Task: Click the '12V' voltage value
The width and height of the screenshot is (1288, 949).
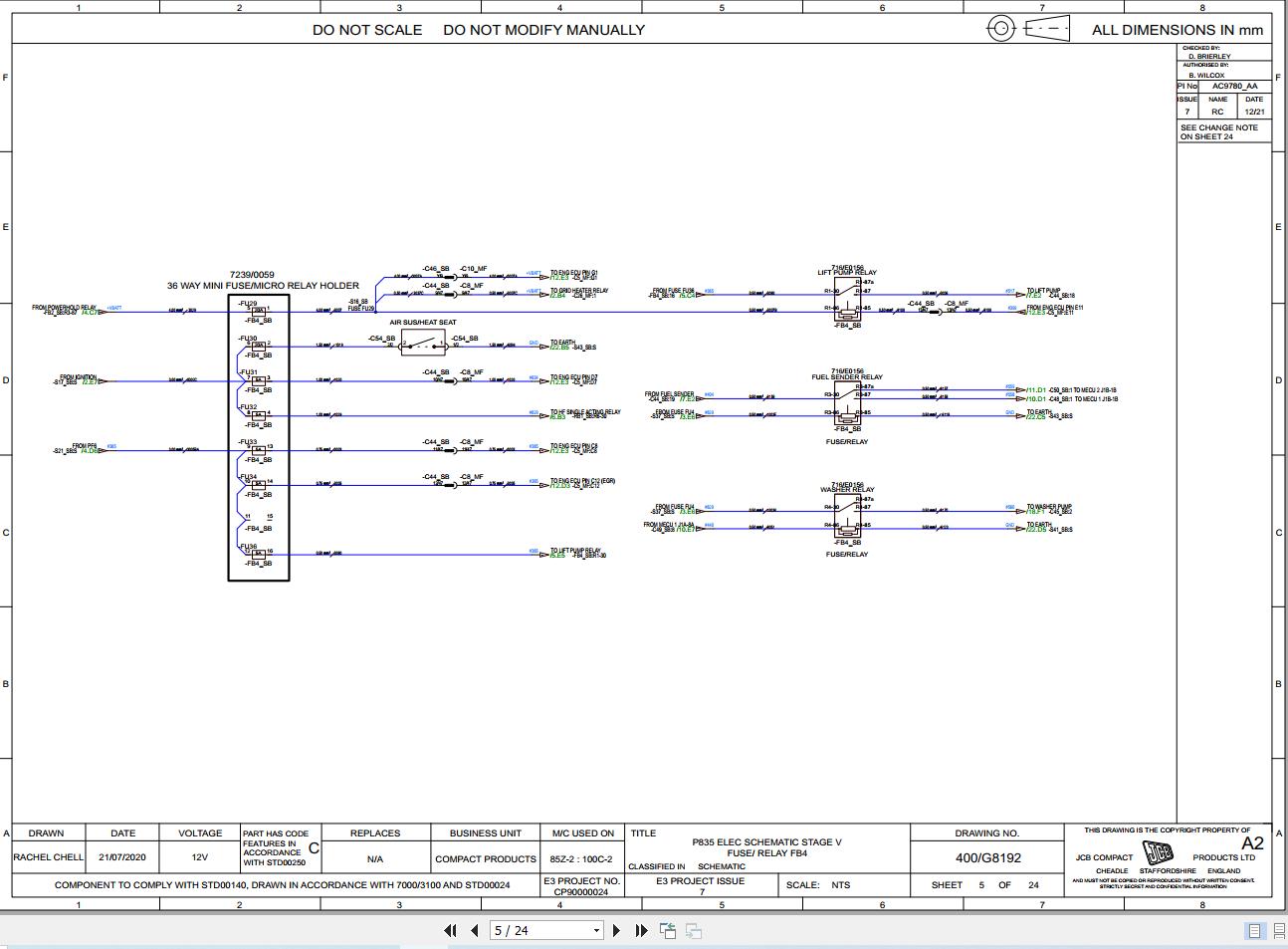Action: point(200,857)
